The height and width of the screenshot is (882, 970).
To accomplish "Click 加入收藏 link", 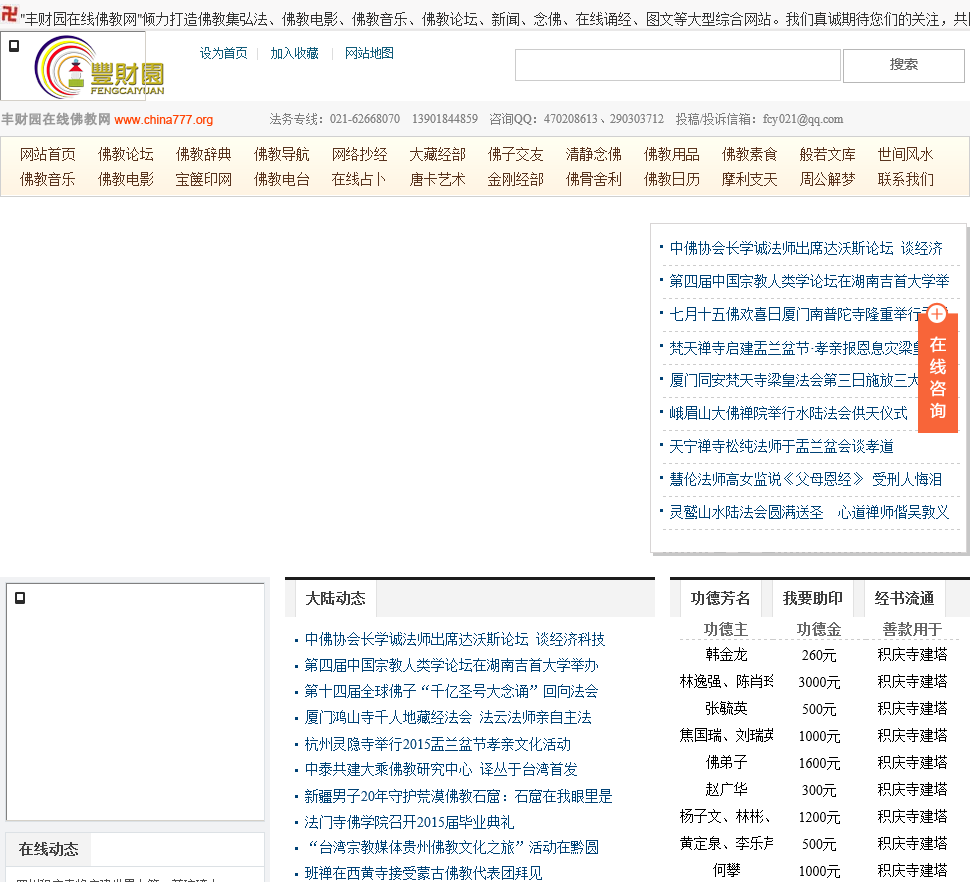I will click(x=294, y=53).
